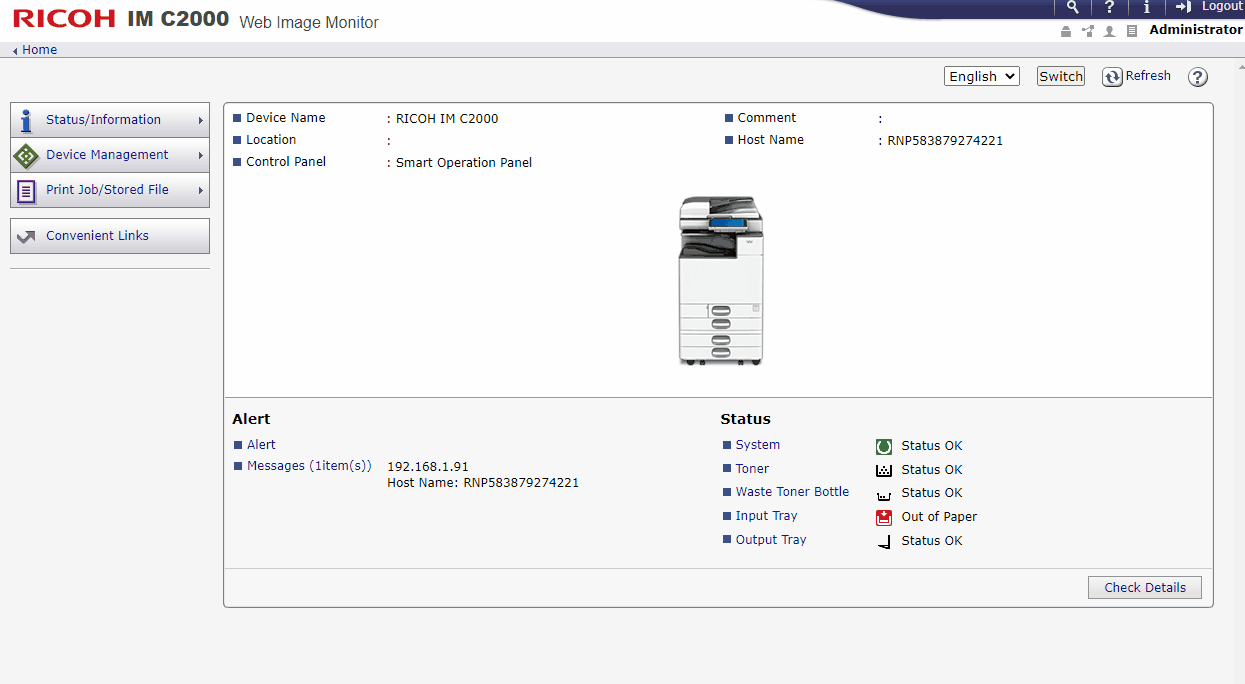Screen dimensions: 1245x684
Task: Click the Refresh control to reload the page
Action: pyautogui.click(x=1137, y=76)
